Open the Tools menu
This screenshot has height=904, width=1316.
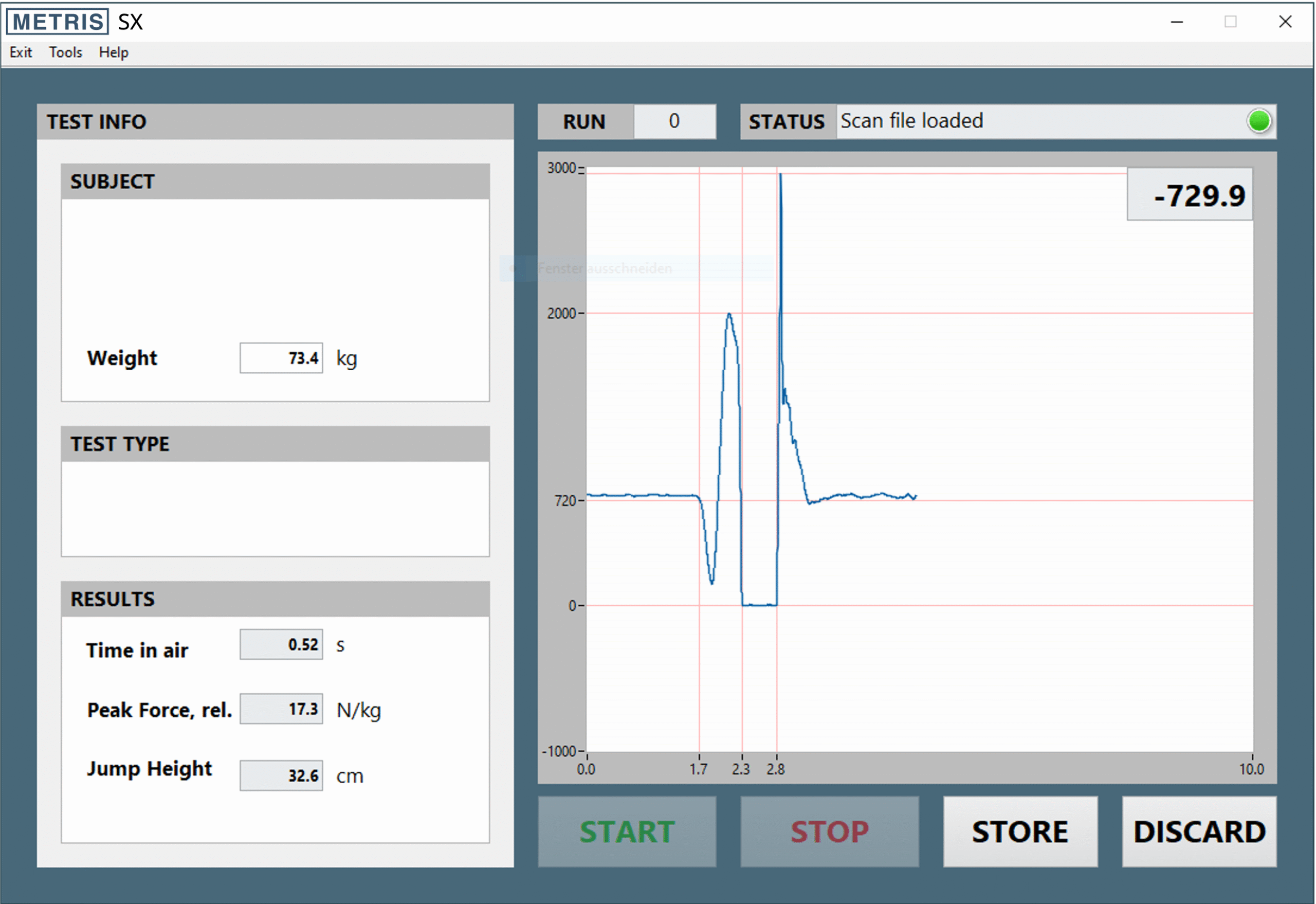pyautogui.click(x=65, y=52)
